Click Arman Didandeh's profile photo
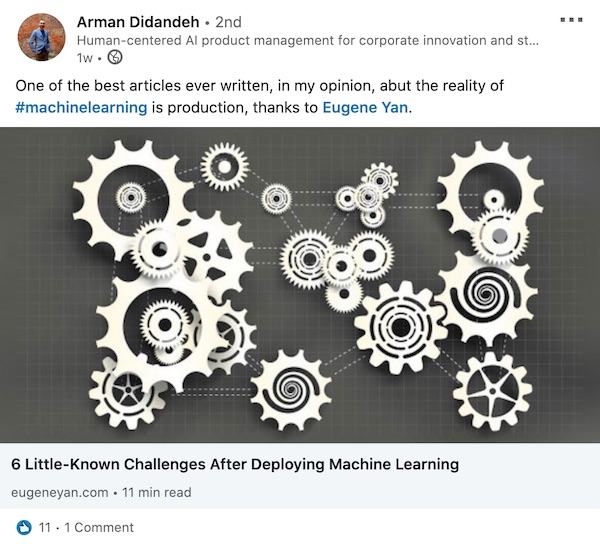The height and width of the screenshot is (544, 600). tap(41, 37)
